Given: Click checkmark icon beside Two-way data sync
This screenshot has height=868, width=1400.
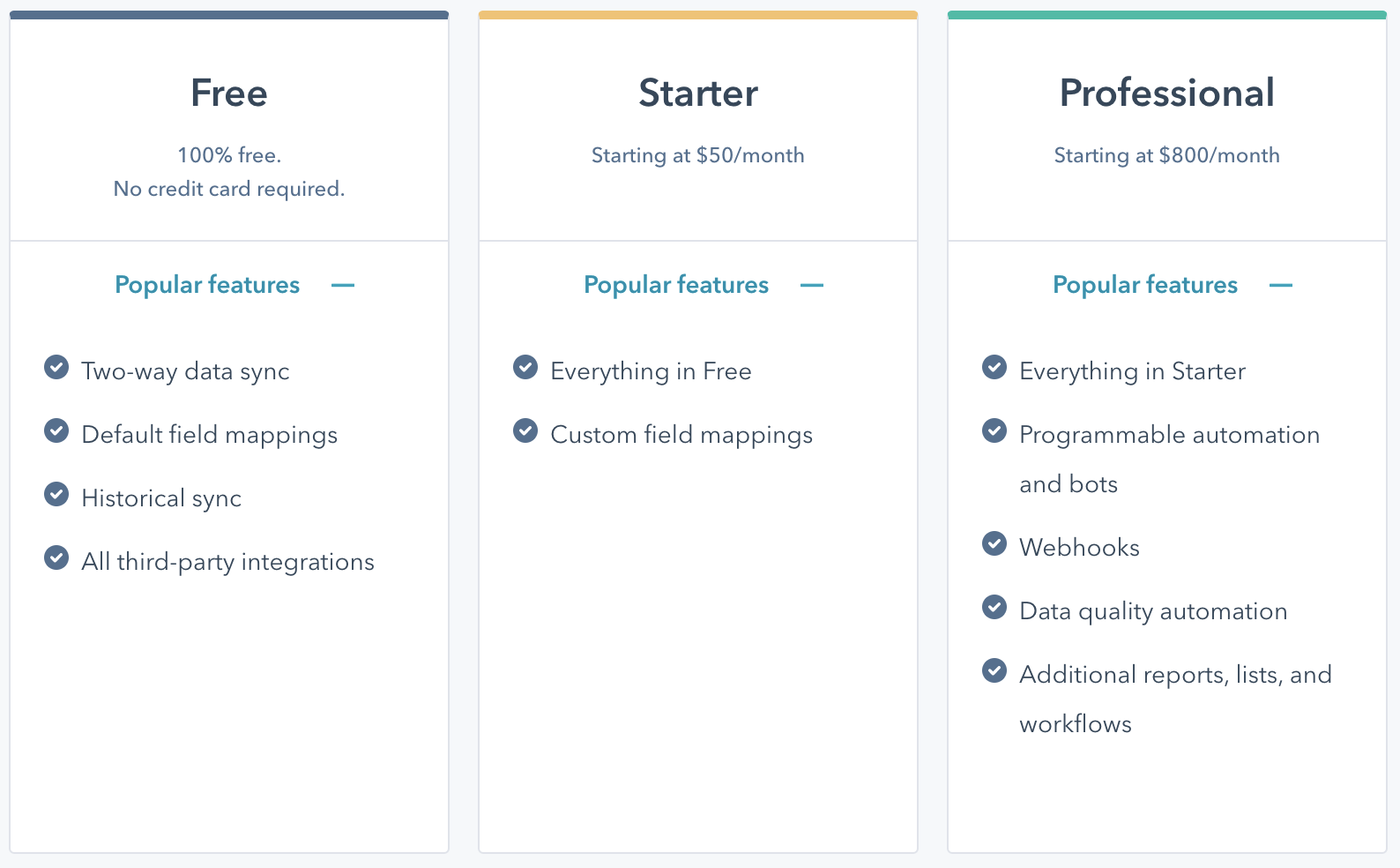Looking at the screenshot, I should click(x=56, y=367).
